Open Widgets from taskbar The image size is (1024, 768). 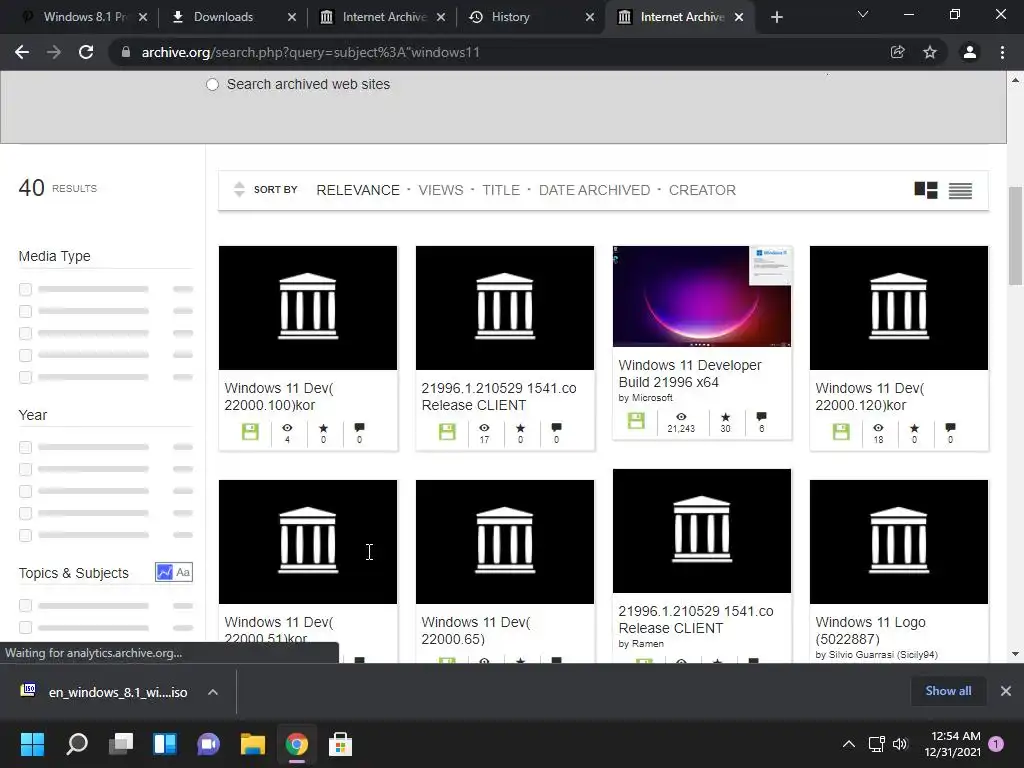click(x=165, y=744)
